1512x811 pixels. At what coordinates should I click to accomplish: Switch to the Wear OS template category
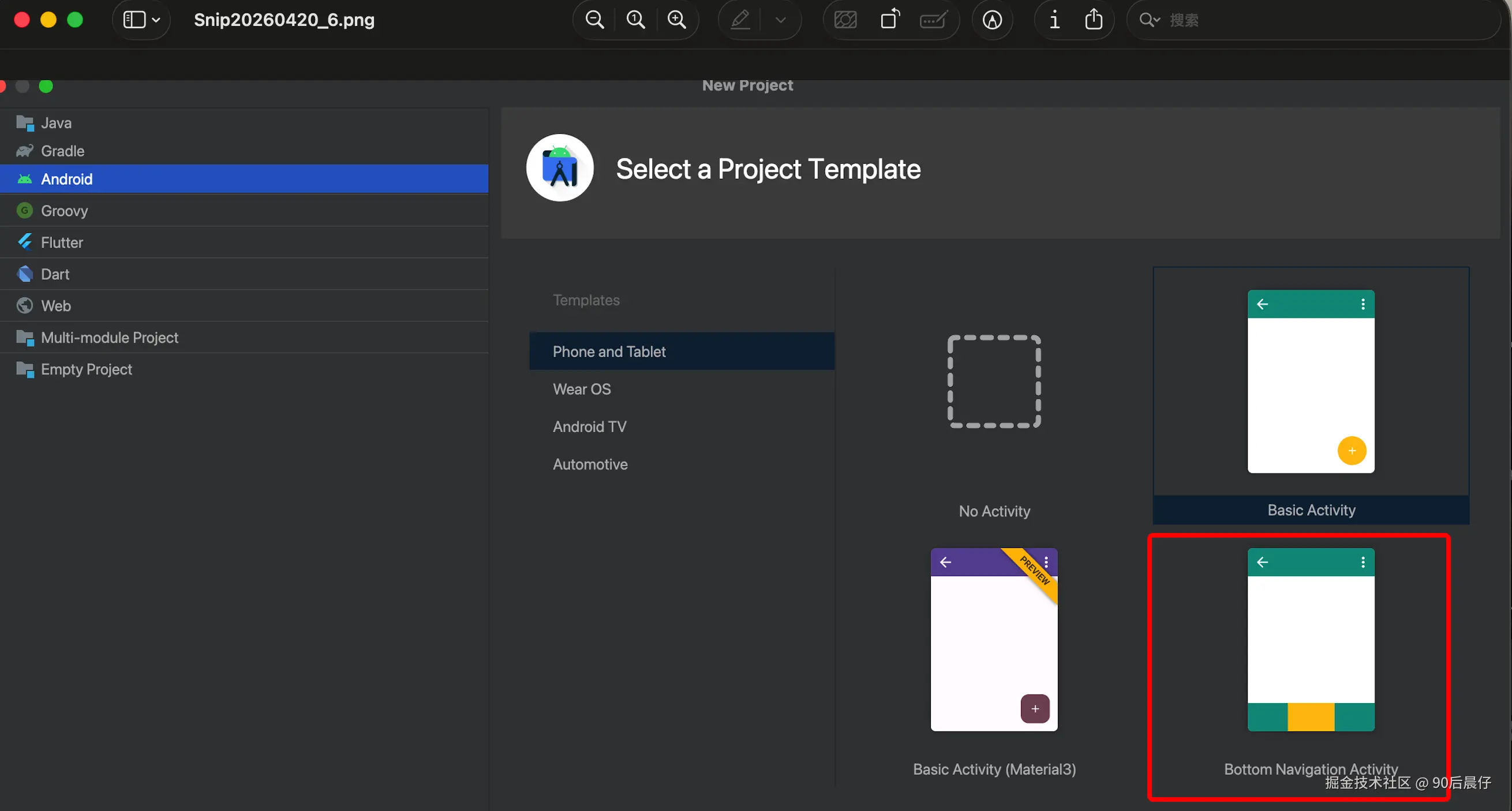[x=581, y=389]
